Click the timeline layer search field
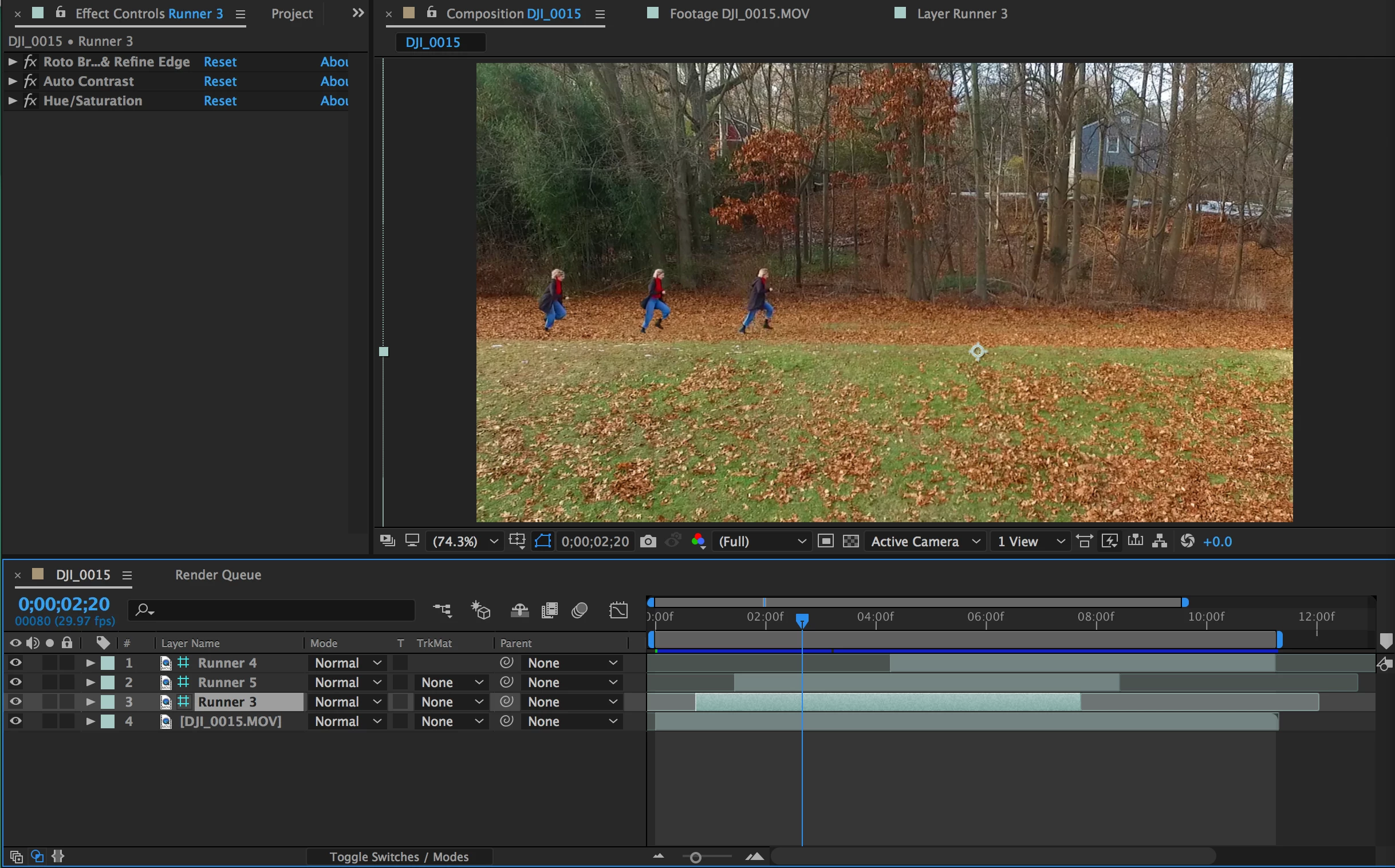Image resolution: width=1395 pixels, height=868 pixels. [275, 610]
